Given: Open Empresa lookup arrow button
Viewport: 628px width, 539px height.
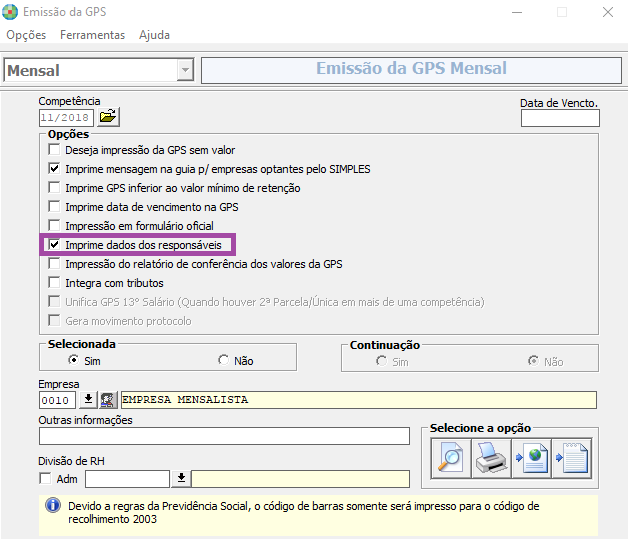Looking at the screenshot, I should pyautogui.click(x=88, y=400).
